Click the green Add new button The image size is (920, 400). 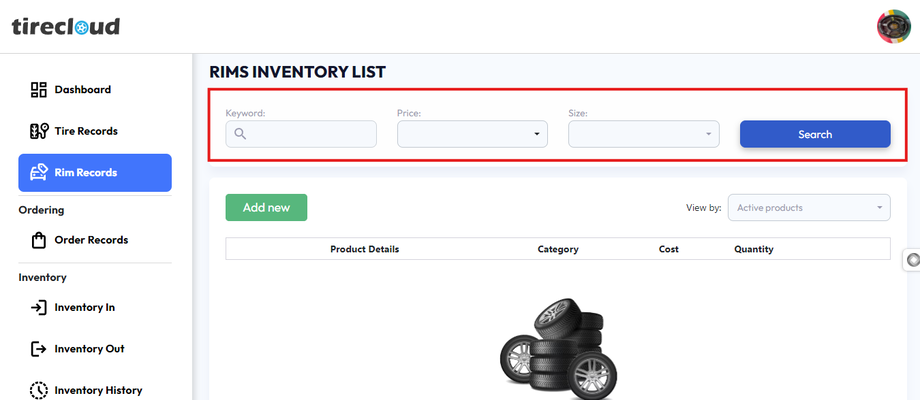[x=266, y=207]
